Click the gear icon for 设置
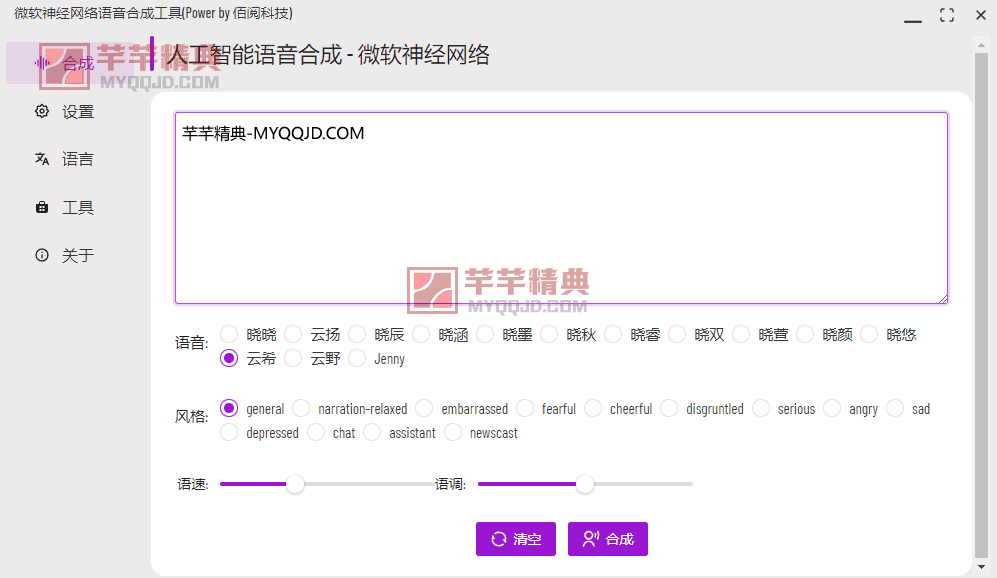This screenshot has height=578, width=997. (42, 111)
